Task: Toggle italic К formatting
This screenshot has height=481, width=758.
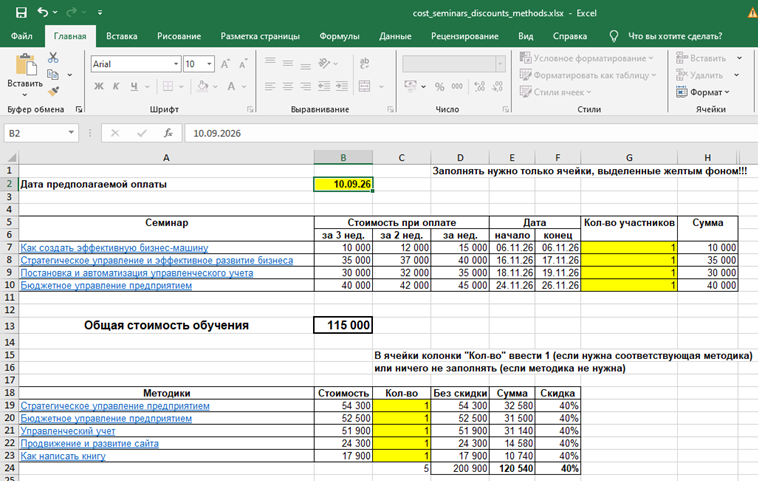Action: tap(116, 87)
